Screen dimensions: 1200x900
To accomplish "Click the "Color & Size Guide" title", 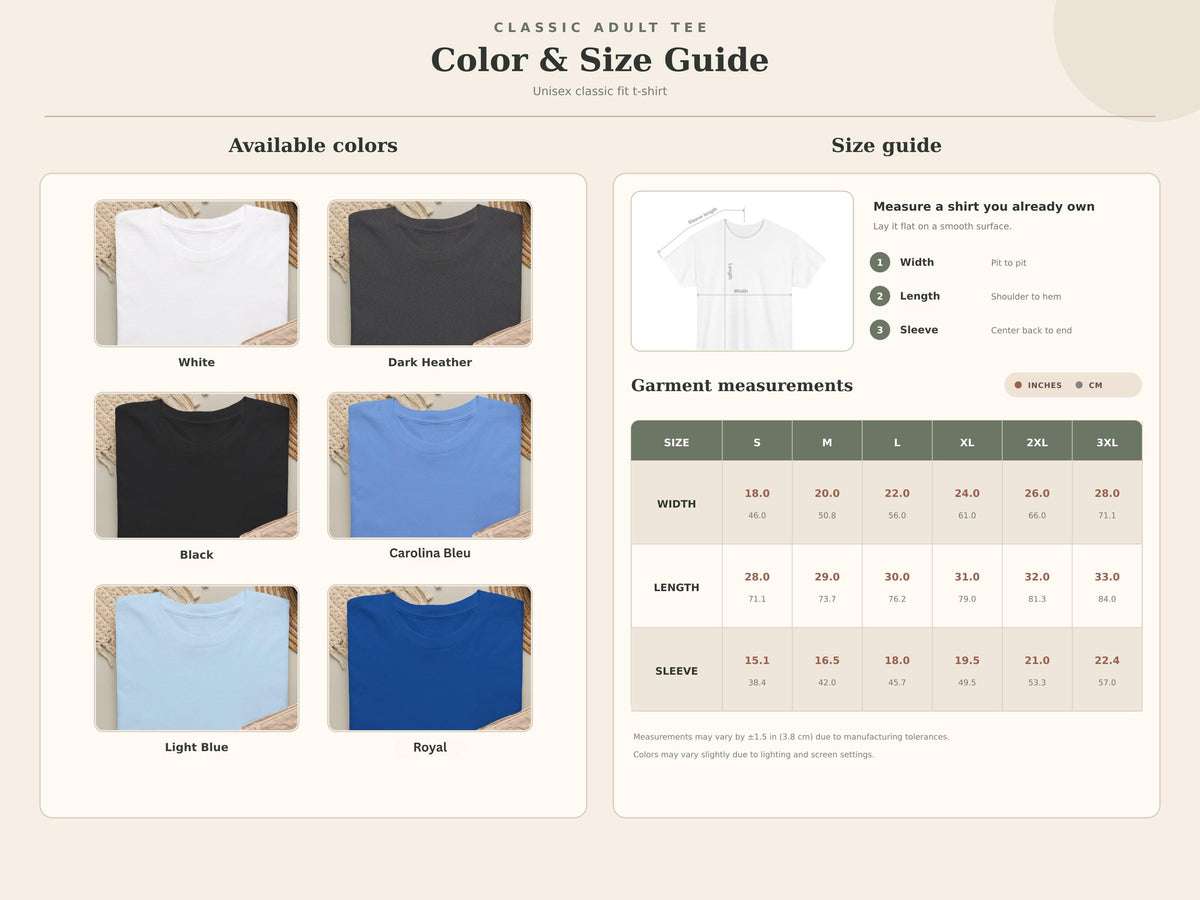I will (600, 60).
